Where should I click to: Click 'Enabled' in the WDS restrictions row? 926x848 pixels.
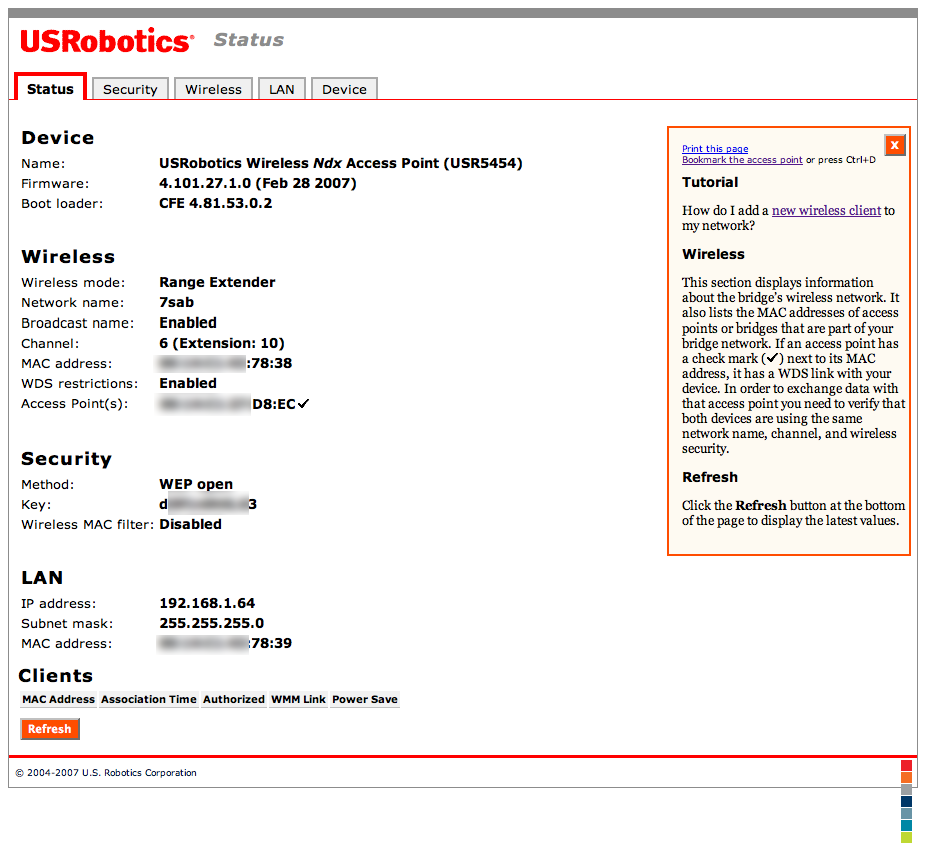point(188,383)
